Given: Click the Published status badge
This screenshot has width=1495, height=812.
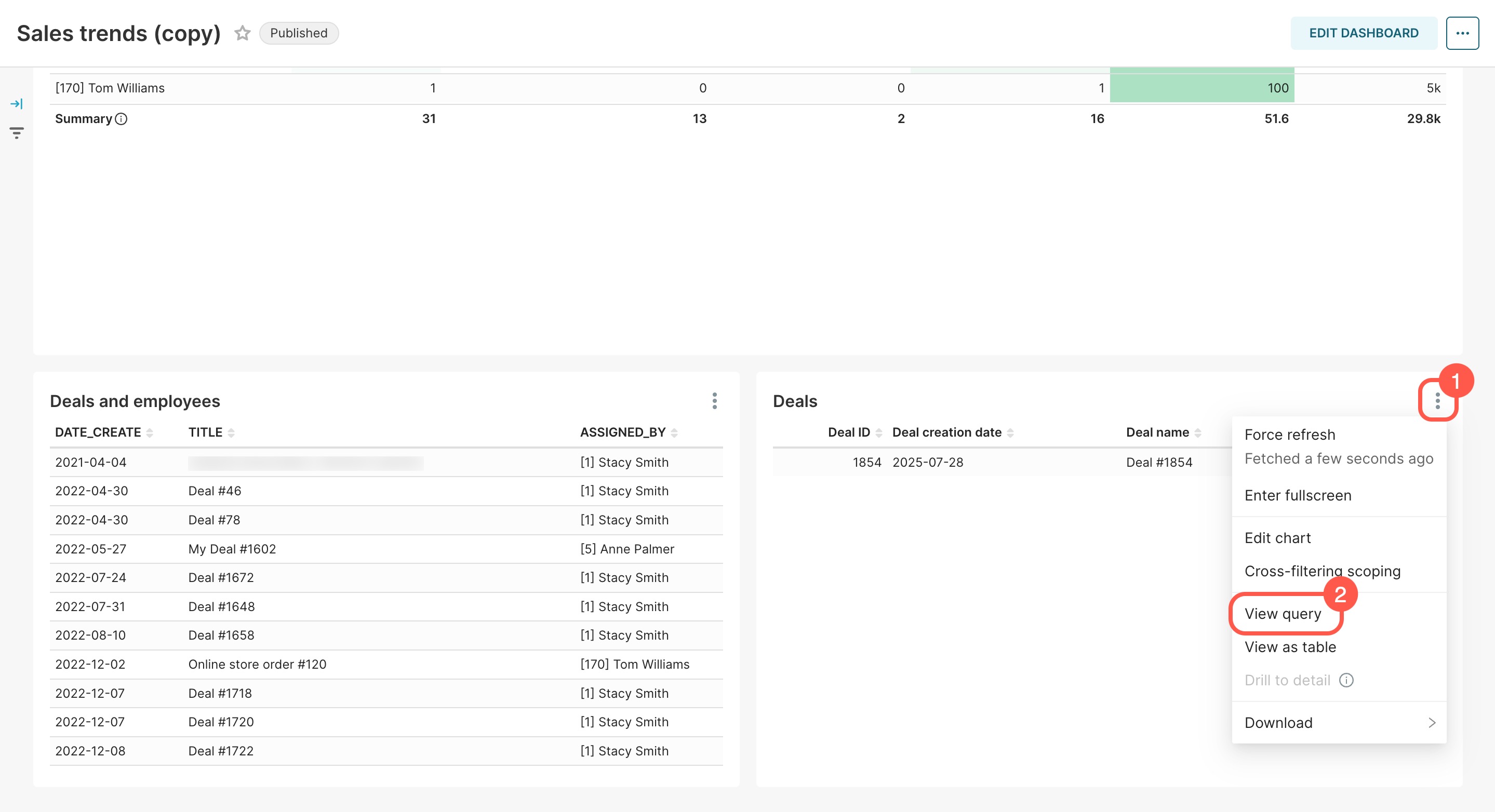Looking at the screenshot, I should coord(298,33).
